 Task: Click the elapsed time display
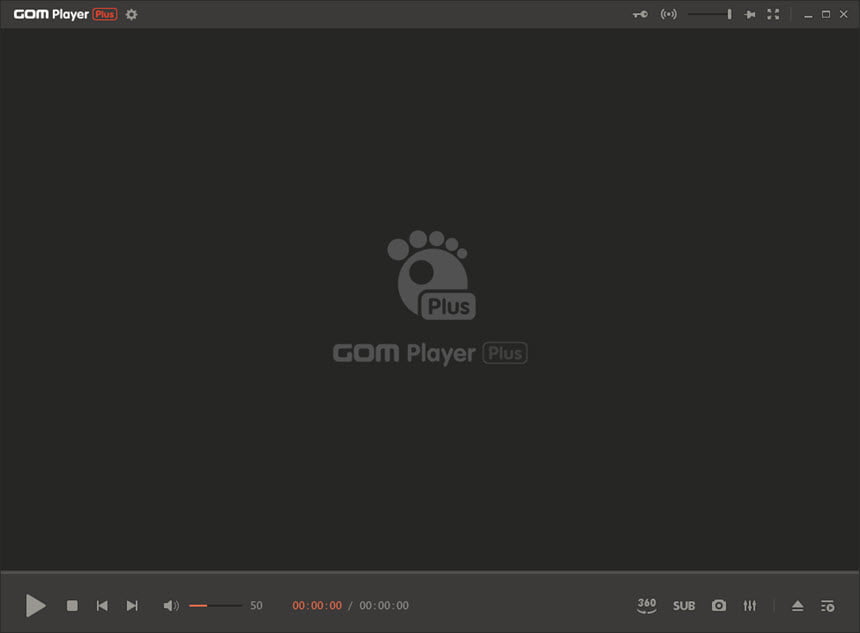pyautogui.click(x=316, y=605)
